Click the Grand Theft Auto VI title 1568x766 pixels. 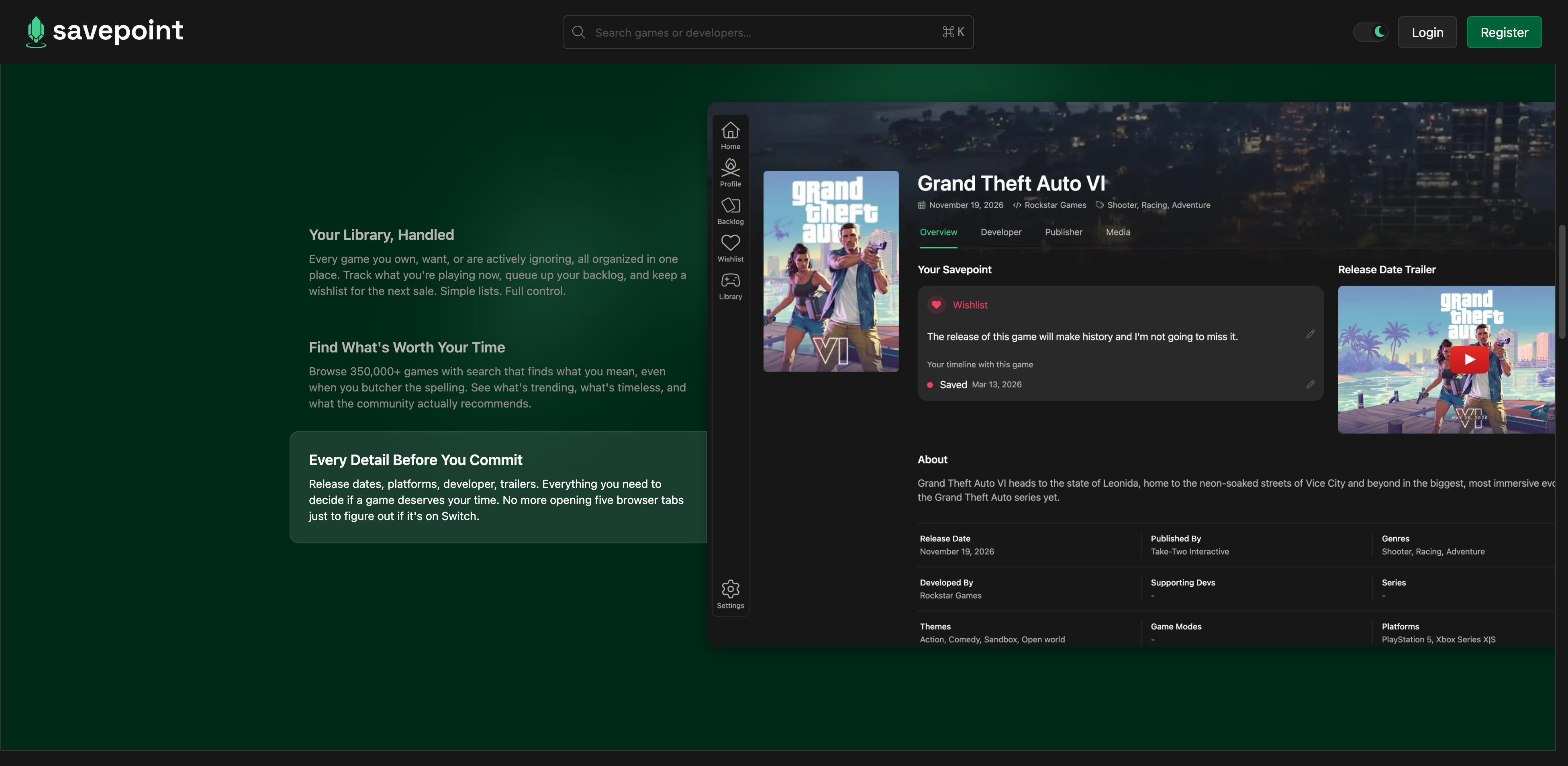point(1011,183)
